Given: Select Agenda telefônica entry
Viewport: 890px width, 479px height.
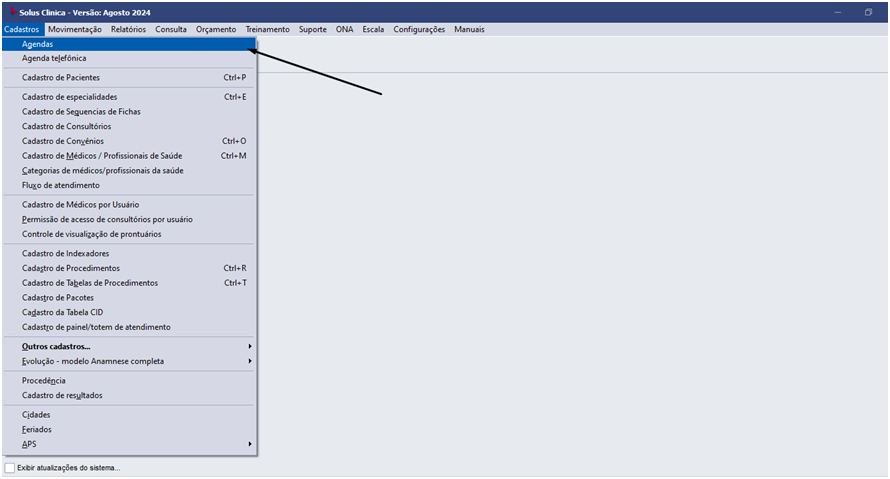Looking at the screenshot, I should 129,58.
